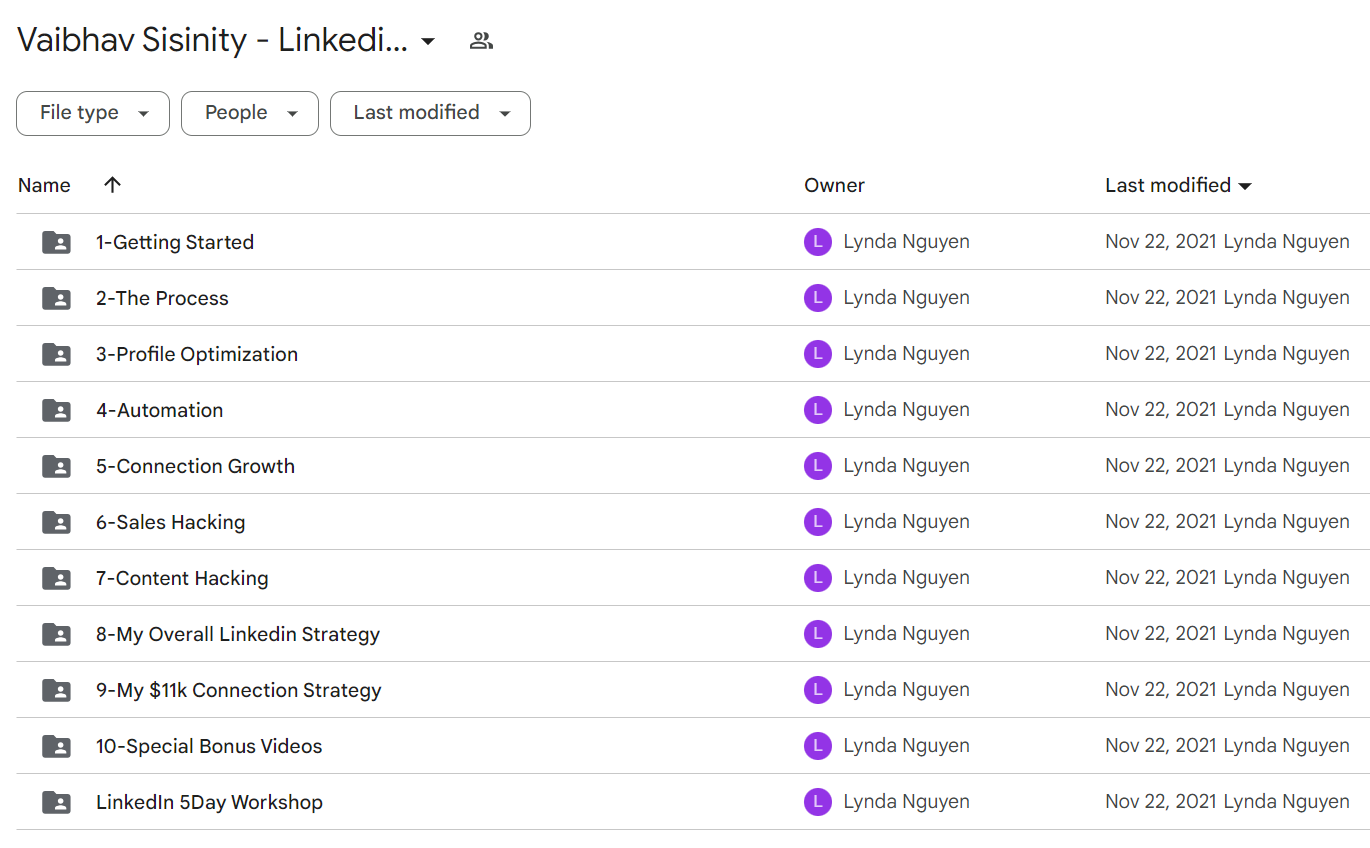1370x848 pixels.
Task: Select the 10-Special Bonus Videos folder name
Action: coord(209,746)
